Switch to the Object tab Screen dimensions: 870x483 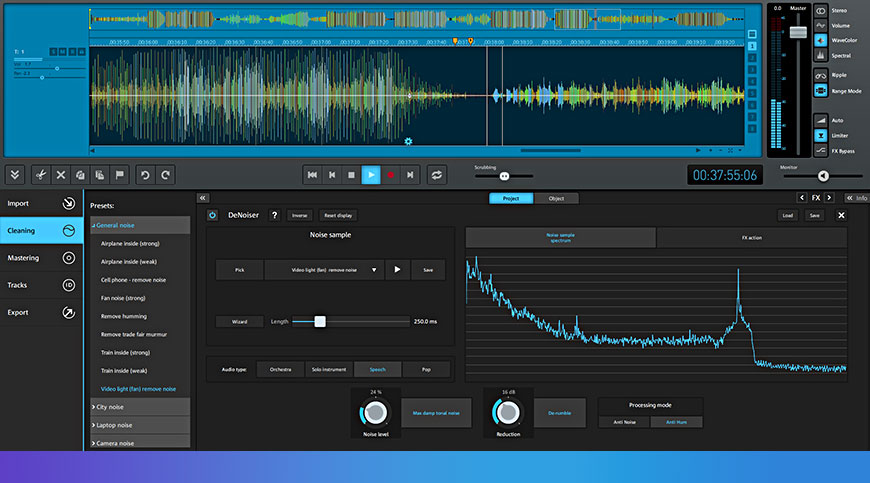[556, 199]
